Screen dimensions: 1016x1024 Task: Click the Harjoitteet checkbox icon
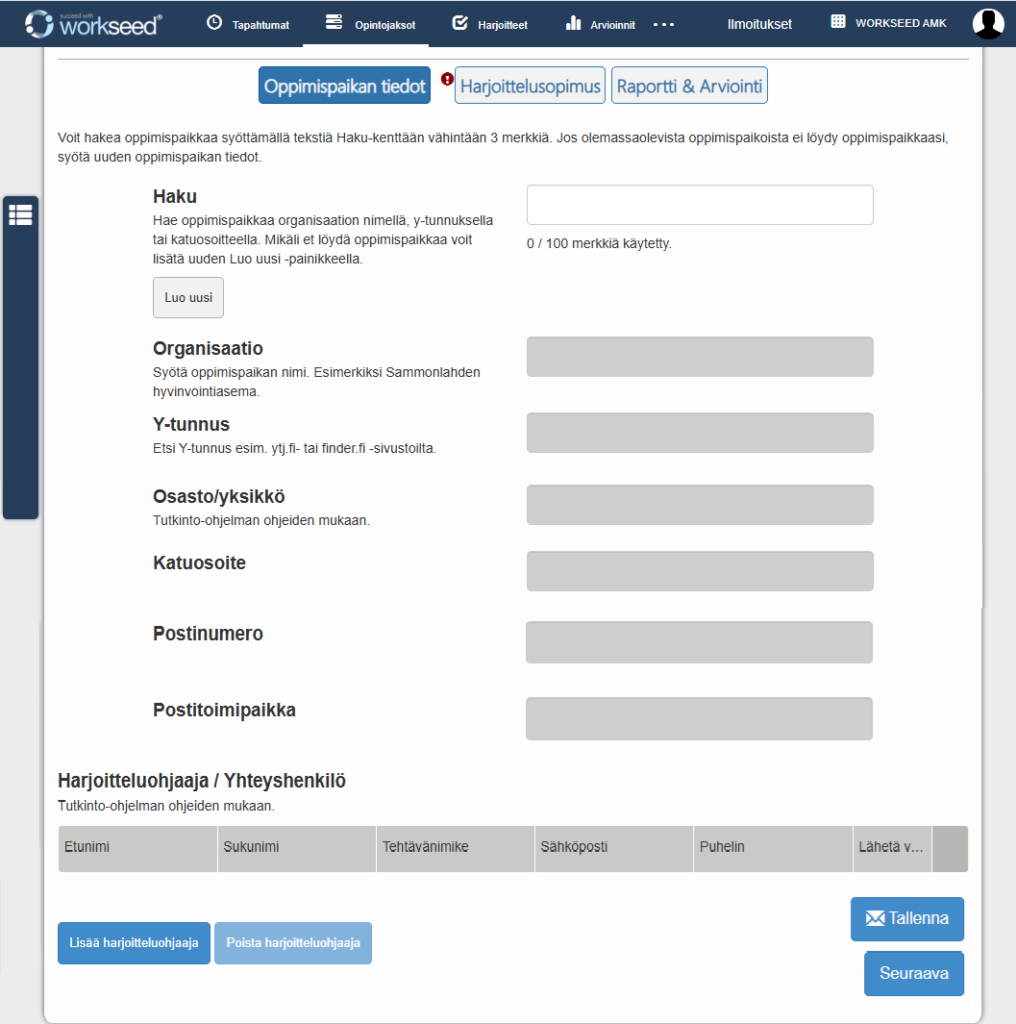(x=460, y=23)
